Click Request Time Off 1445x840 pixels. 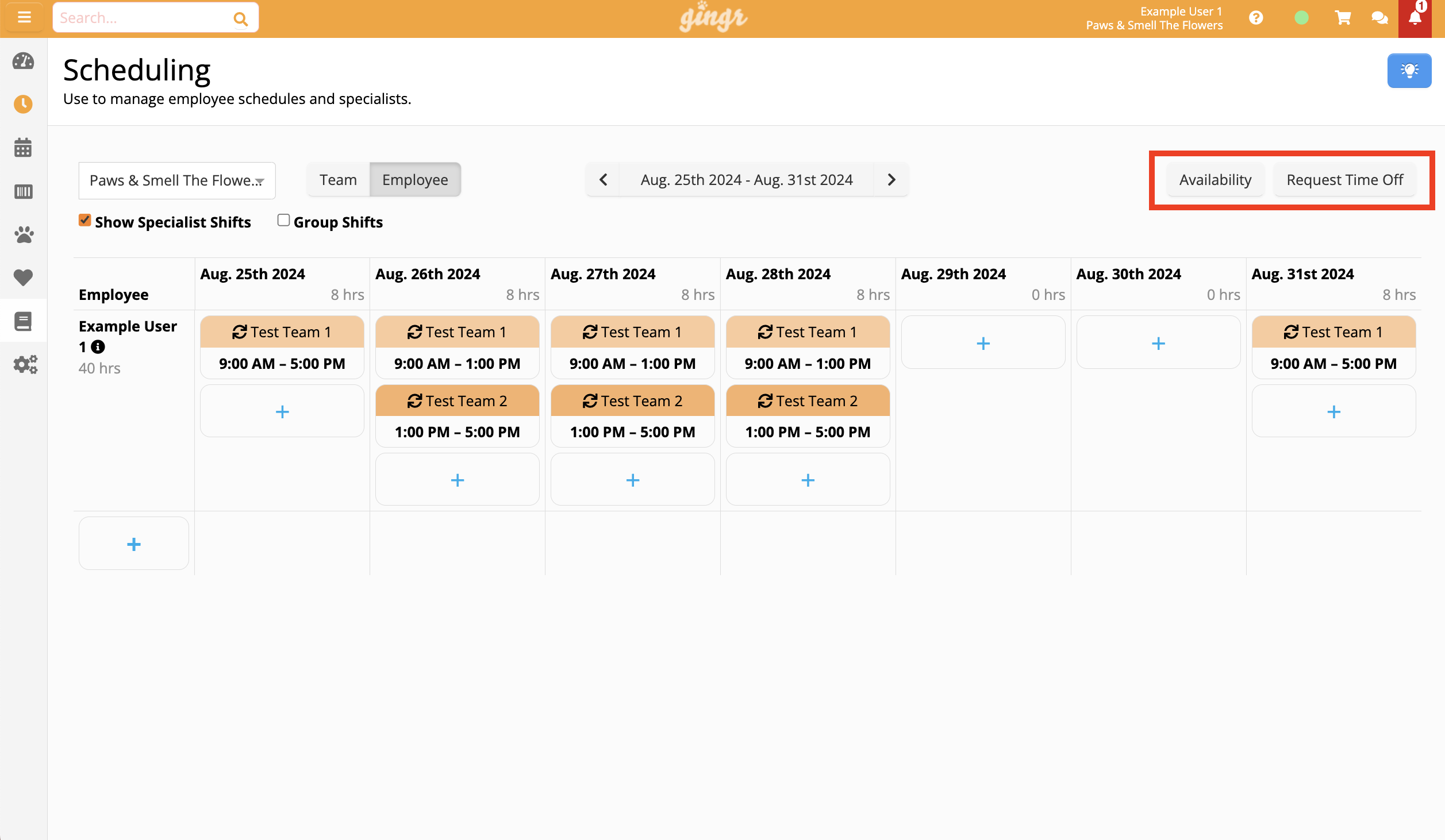pyautogui.click(x=1344, y=180)
